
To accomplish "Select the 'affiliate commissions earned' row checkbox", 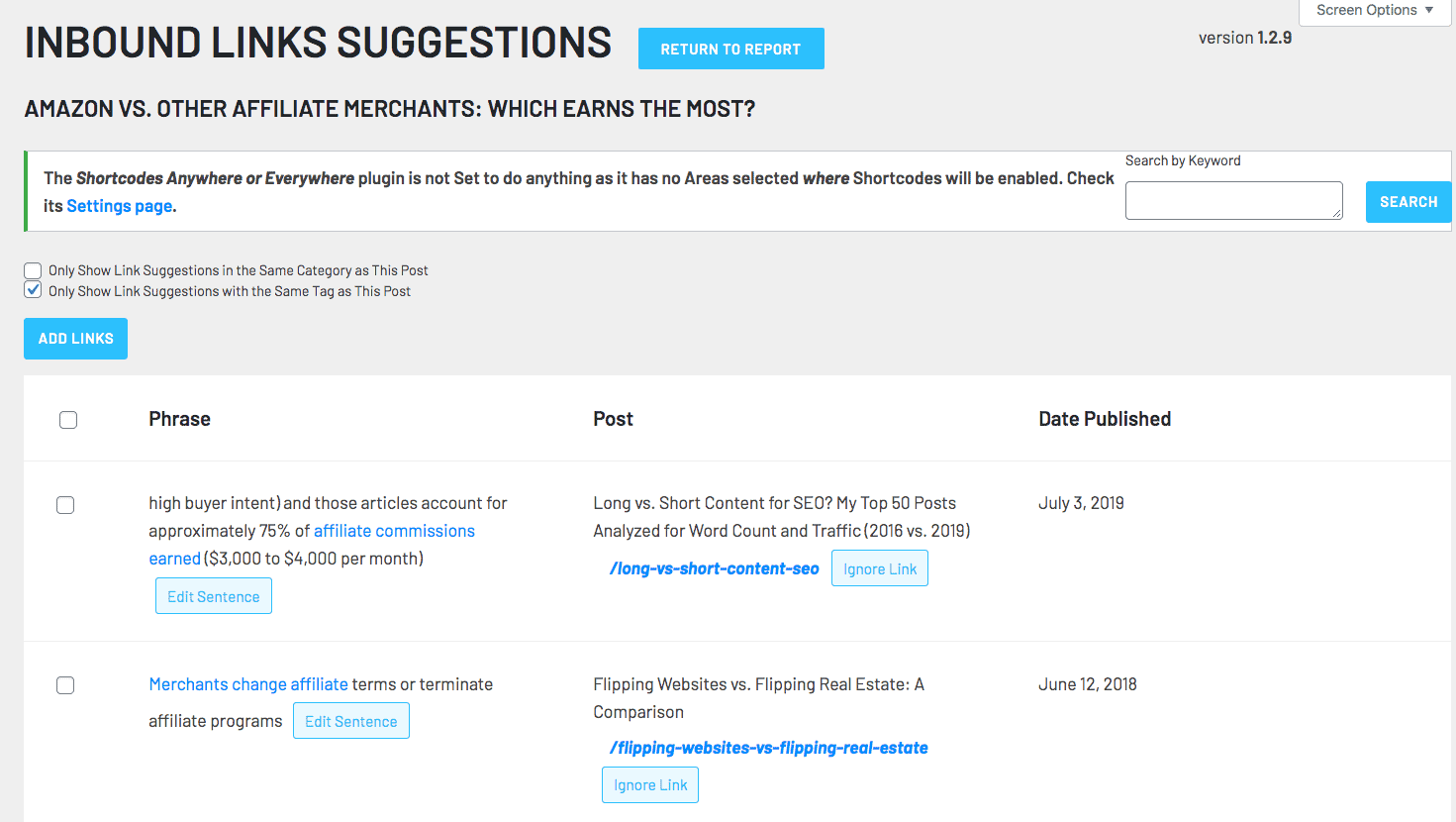I will click(x=65, y=505).
